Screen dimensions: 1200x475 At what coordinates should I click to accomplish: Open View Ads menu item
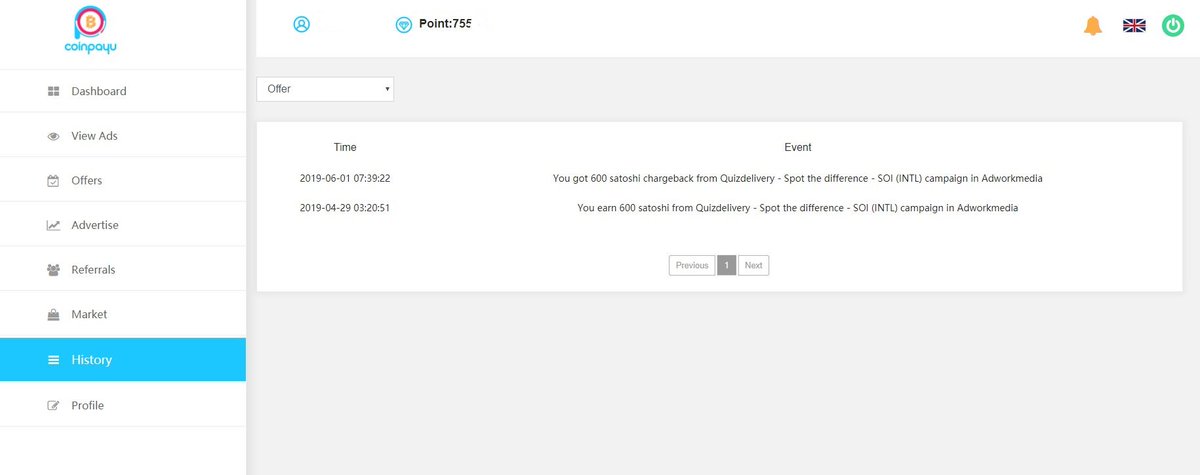(x=122, y=136)
